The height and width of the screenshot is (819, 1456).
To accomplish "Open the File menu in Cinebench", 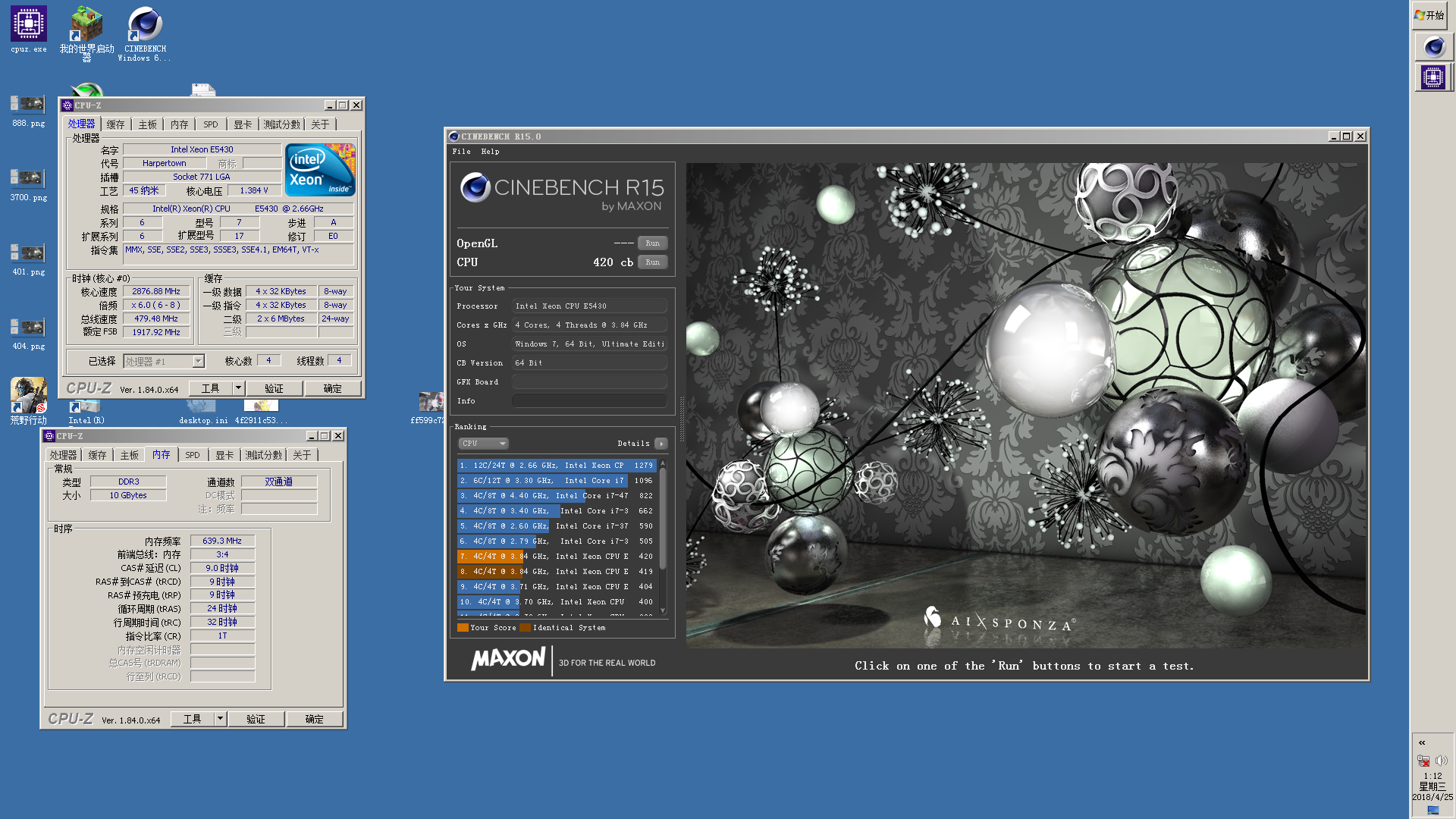I will tap(461, 152).
